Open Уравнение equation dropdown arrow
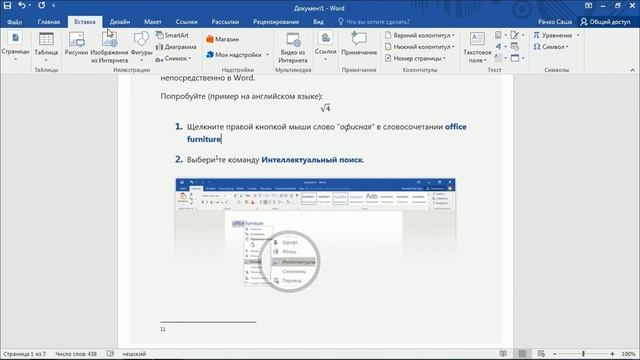The width and height of the screenshot is (640, 360). click(578, 36)
